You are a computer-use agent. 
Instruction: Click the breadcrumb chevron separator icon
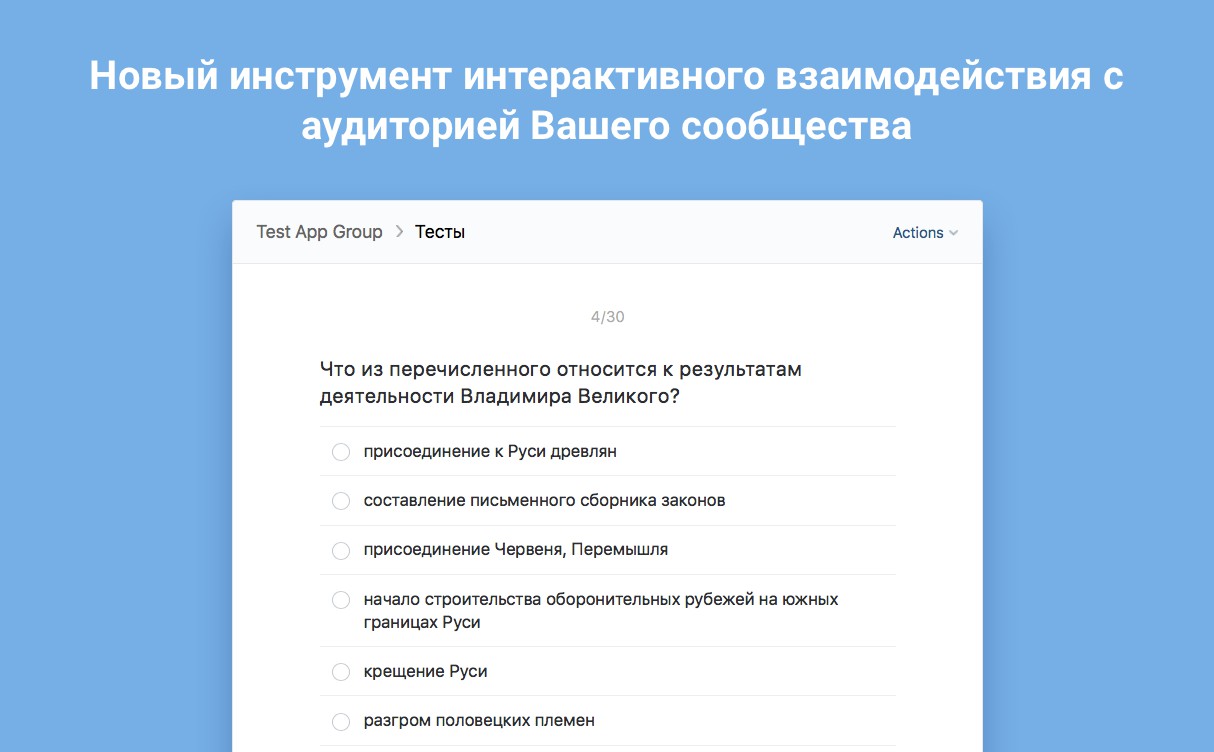click(x=399, y=232)
